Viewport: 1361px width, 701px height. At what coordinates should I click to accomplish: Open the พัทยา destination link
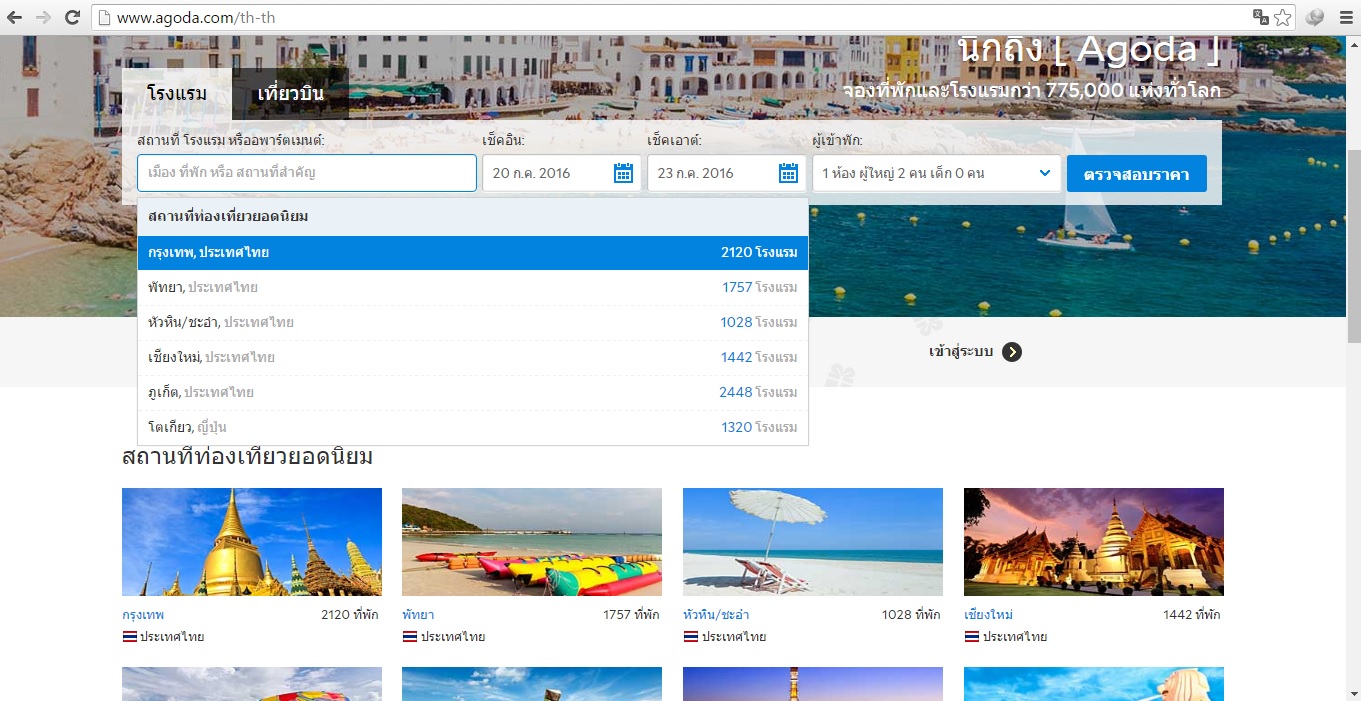[x=418, y=614]
